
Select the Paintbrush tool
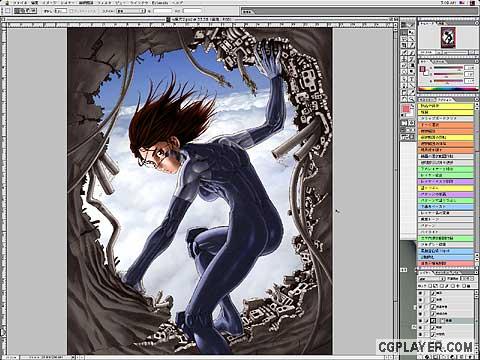tap(411, 52)
